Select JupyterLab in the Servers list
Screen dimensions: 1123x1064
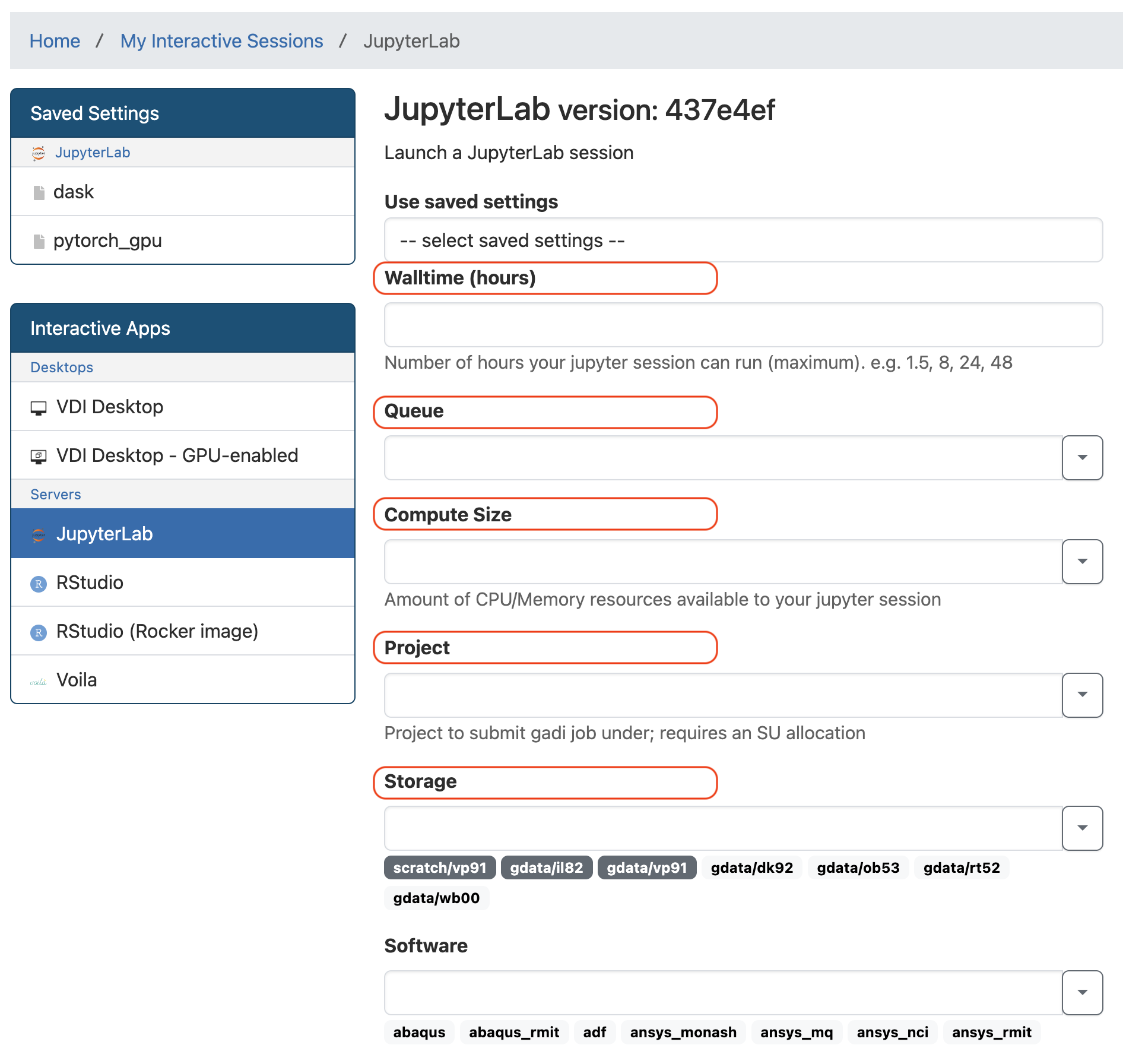click(x=183, y=534)
